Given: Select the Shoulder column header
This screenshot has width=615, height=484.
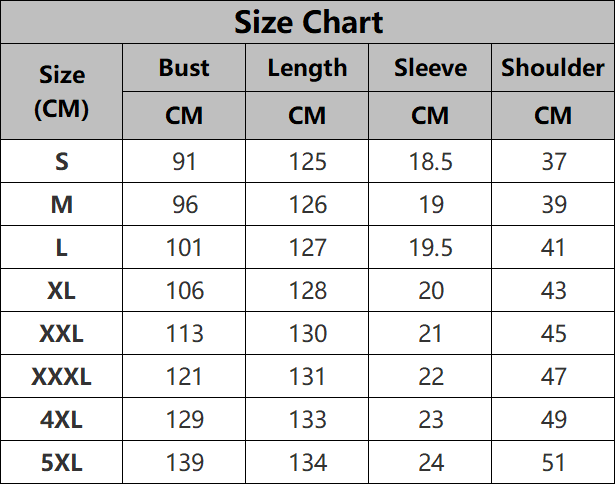Looking at the screenshot, I should [x=553, y=68].
